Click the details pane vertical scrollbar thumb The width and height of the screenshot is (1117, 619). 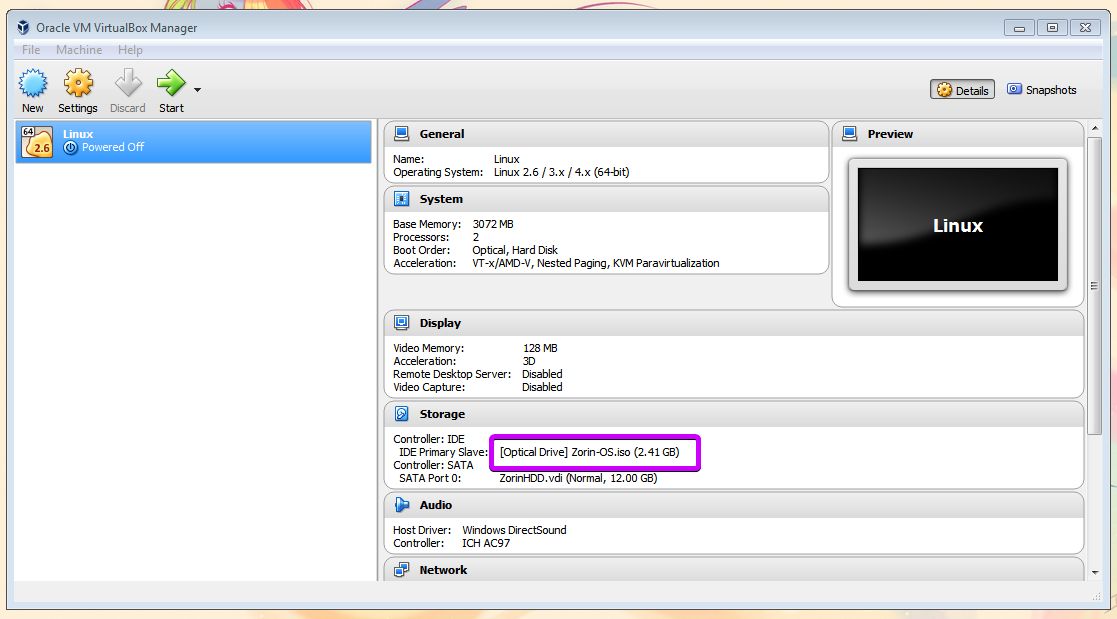(x=1095, y=286)
